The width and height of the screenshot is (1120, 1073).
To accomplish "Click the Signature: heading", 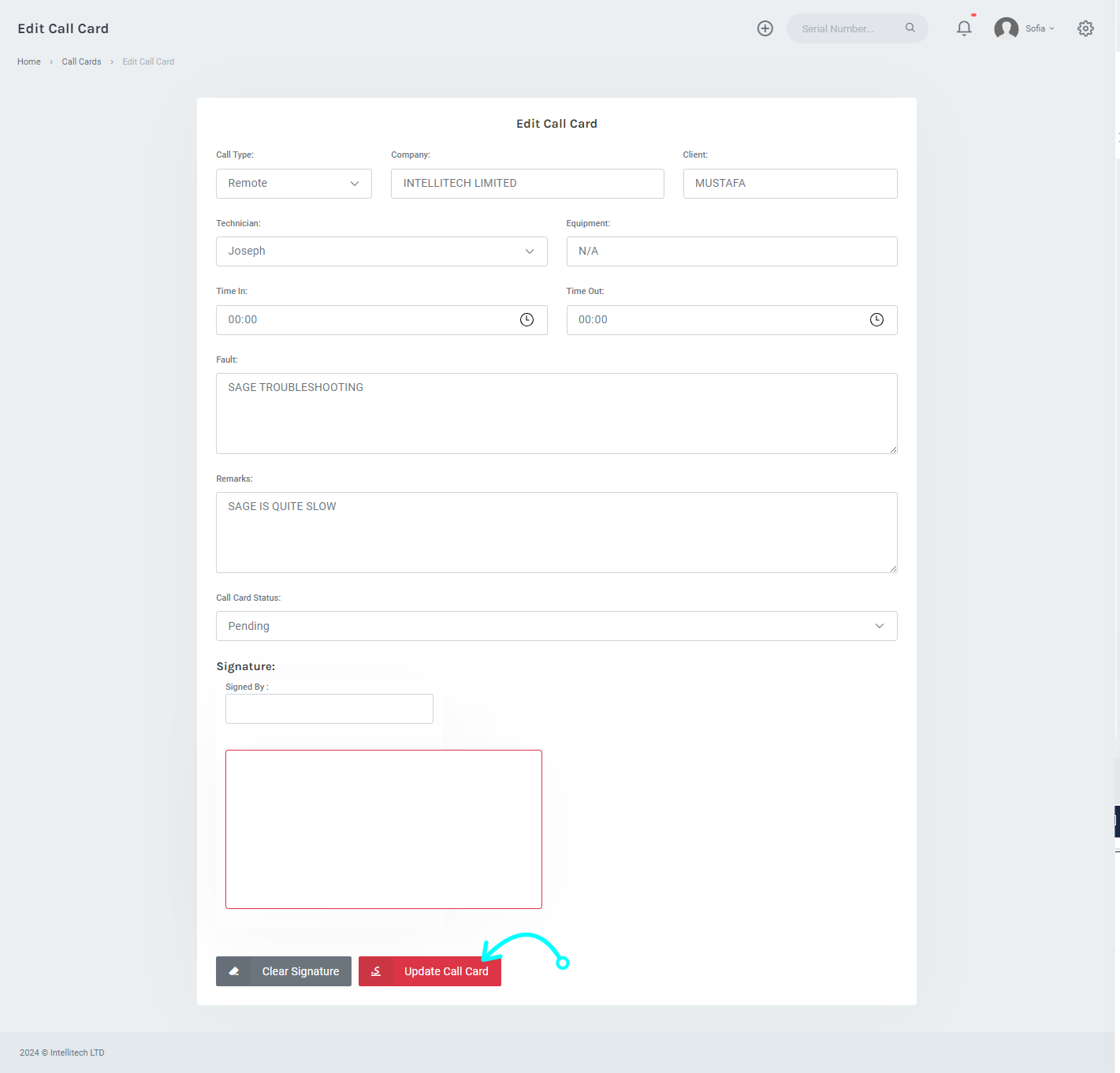I will [x=246, y=666].
